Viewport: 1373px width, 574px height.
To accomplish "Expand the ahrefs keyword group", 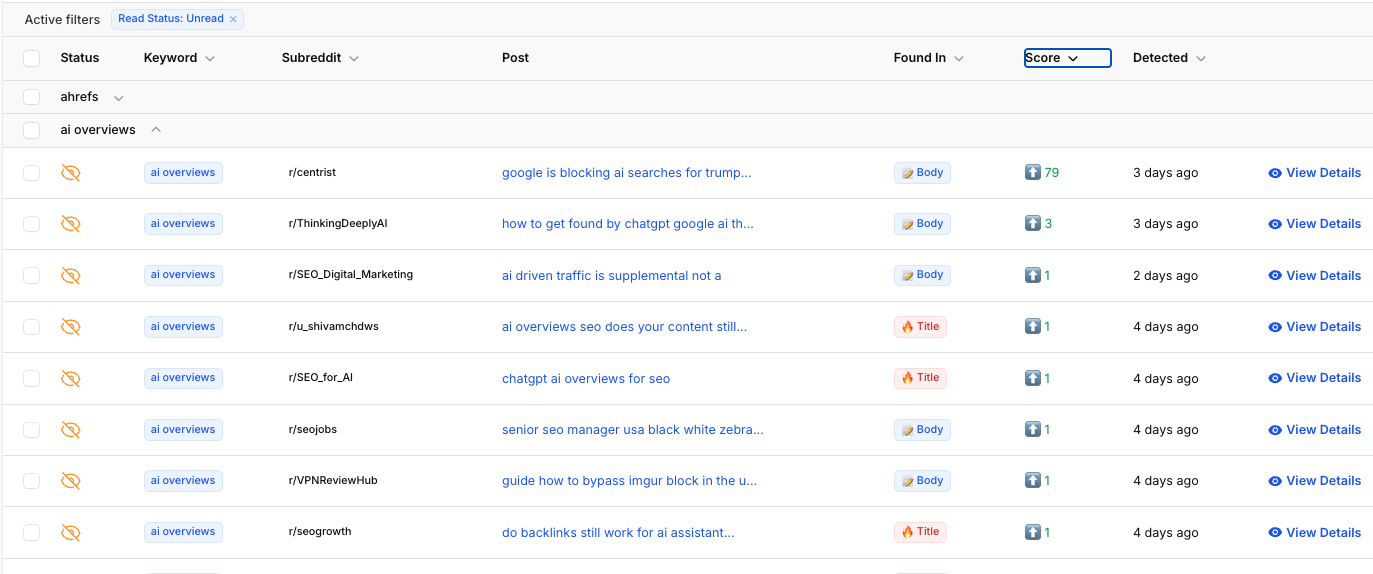I will click(x=119, y=98).
